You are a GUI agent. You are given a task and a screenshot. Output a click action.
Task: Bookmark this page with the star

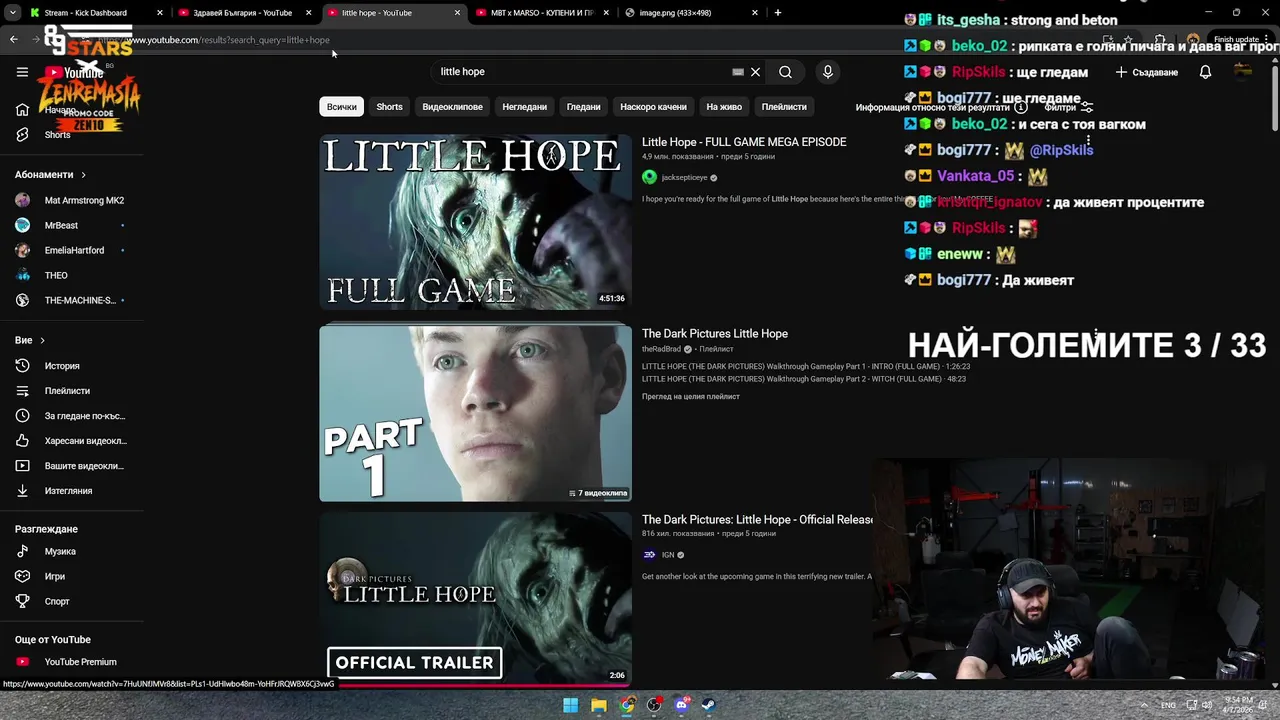click(1128, 40)
